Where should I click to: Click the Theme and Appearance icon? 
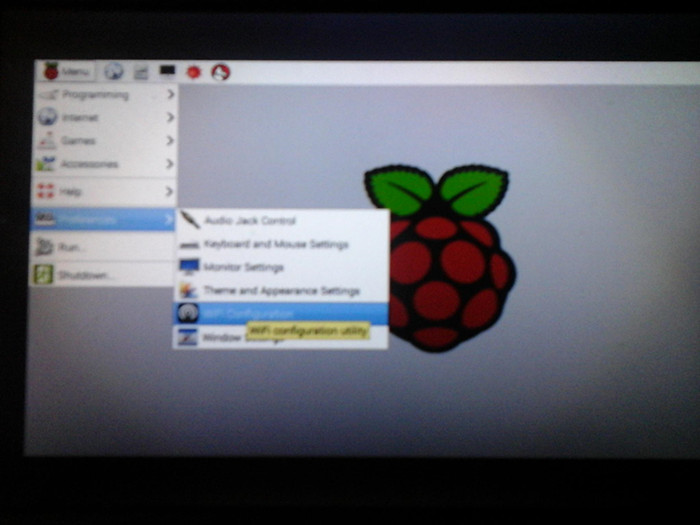(x=188, y=291)
